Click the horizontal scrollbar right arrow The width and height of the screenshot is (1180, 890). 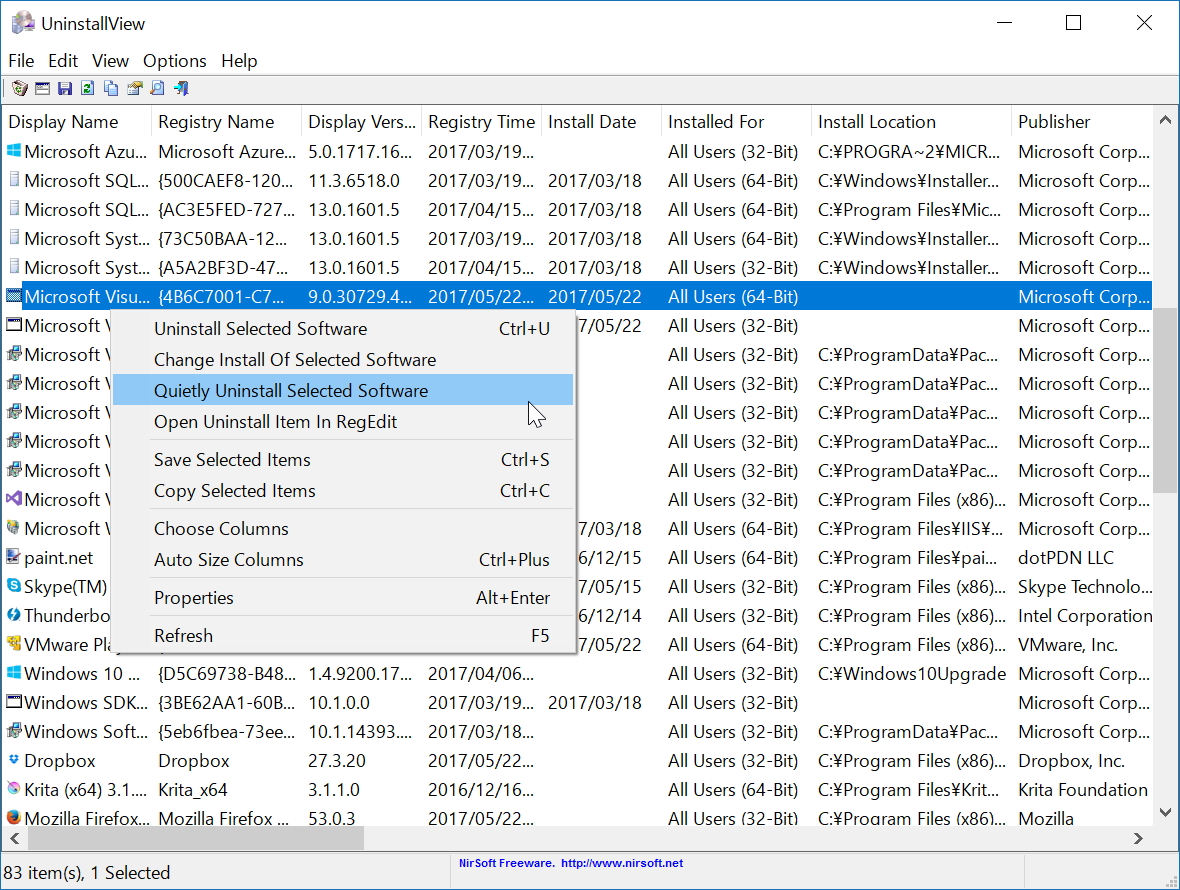coord(1138,838)
